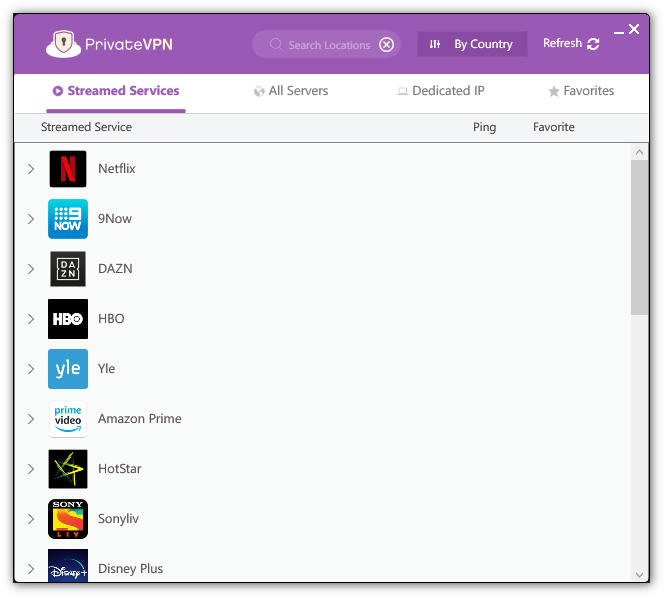Open the Favorites tab
The image size is (664, 597).
pyautogui.click(x=581, y=91)
